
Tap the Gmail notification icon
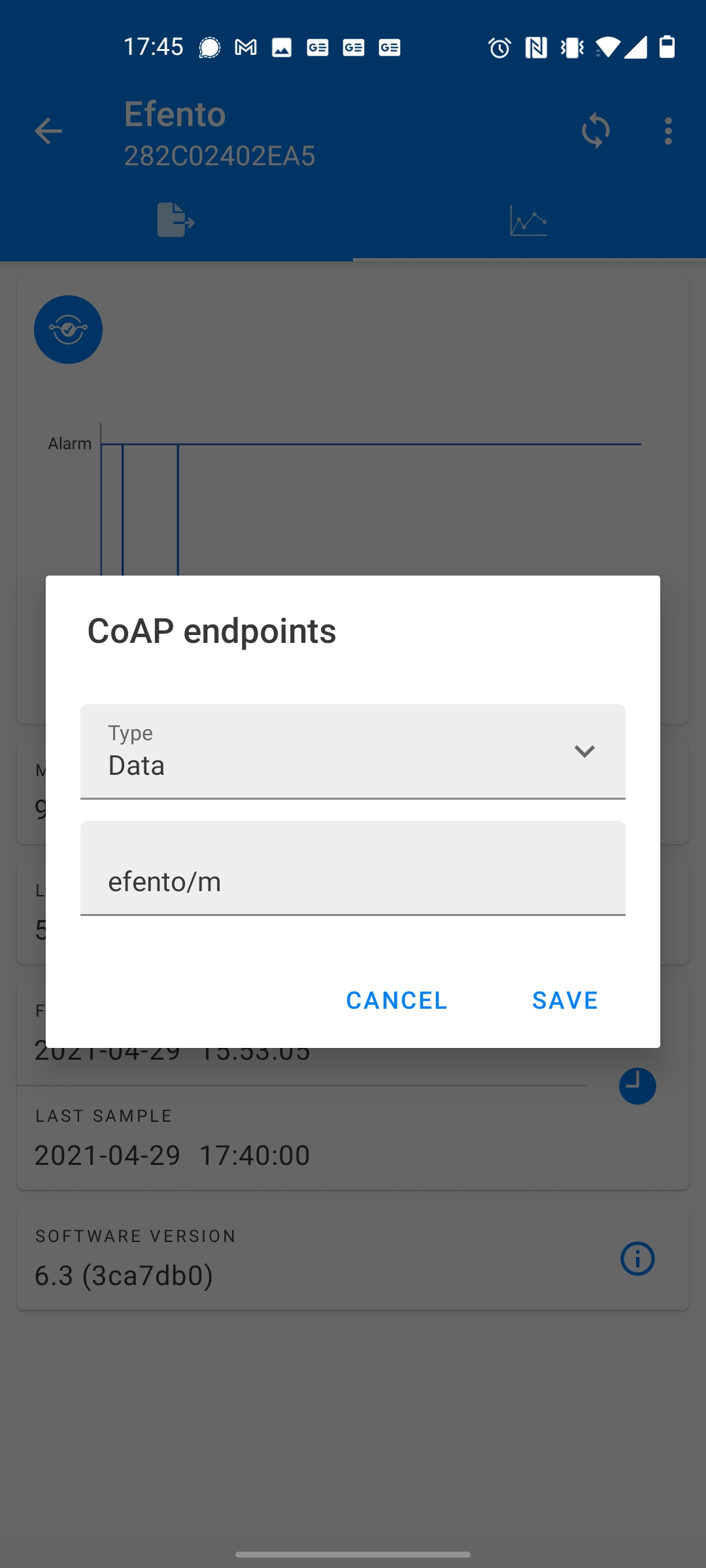pyautogui.click(x=246, y=48)
